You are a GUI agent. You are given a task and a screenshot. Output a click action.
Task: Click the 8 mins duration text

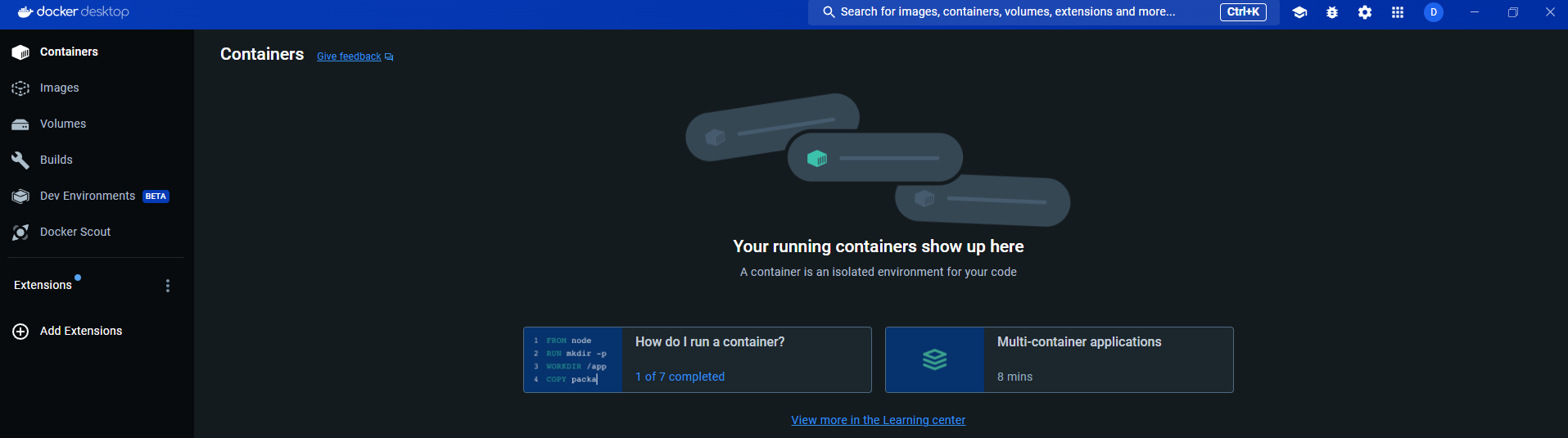pos(1014,377)
